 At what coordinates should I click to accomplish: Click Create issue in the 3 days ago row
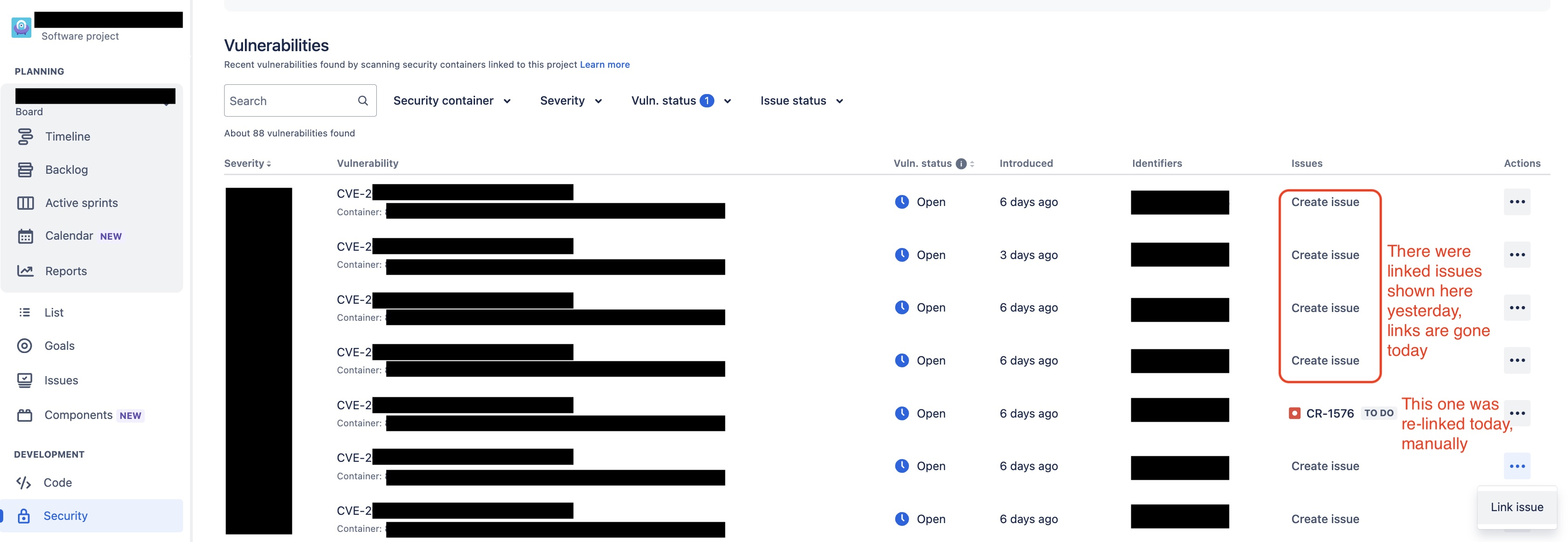pyautogui.click(x=1325, y=255)
